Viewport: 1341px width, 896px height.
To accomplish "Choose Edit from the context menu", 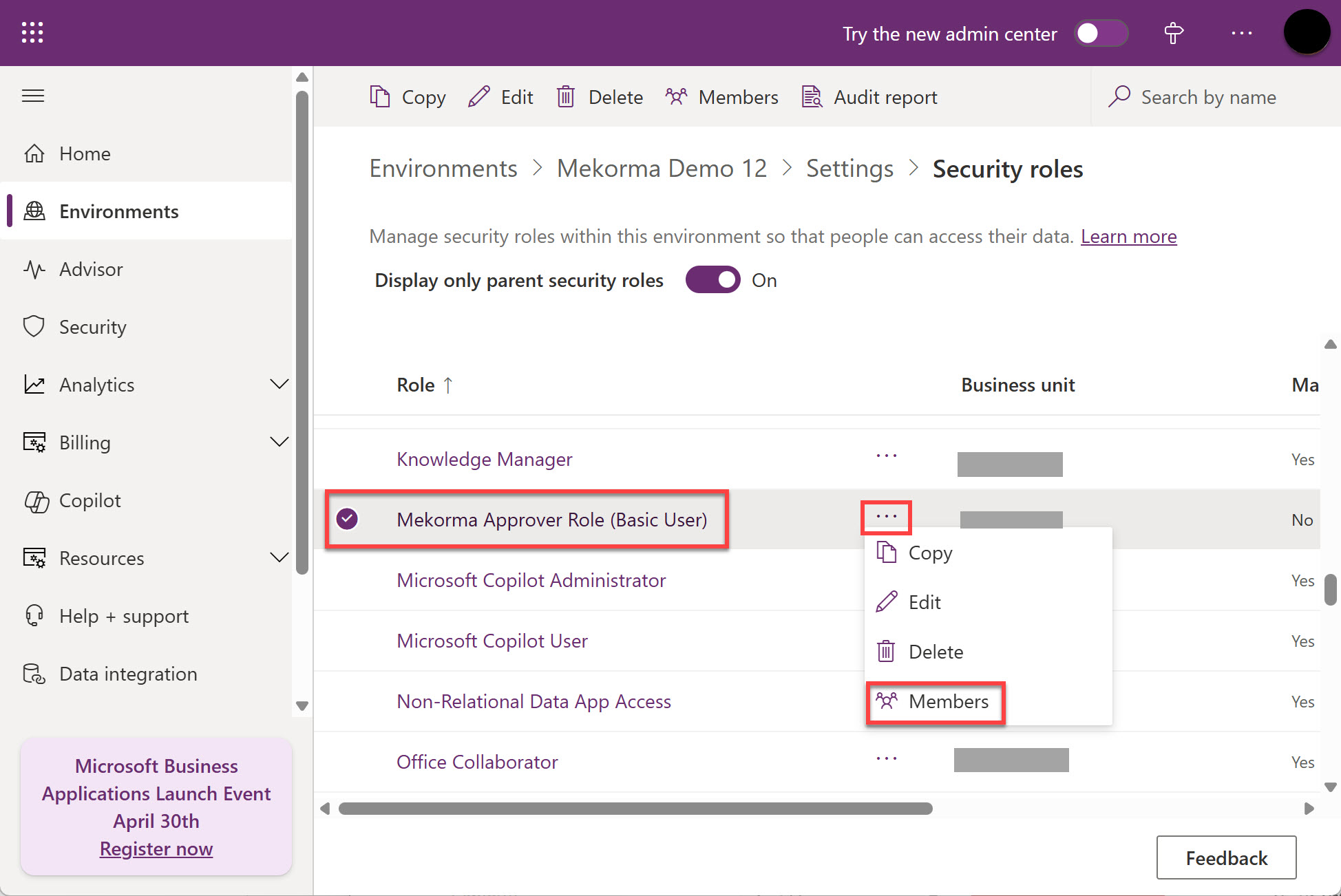I will pyautogui.click(x=924, y=602).
